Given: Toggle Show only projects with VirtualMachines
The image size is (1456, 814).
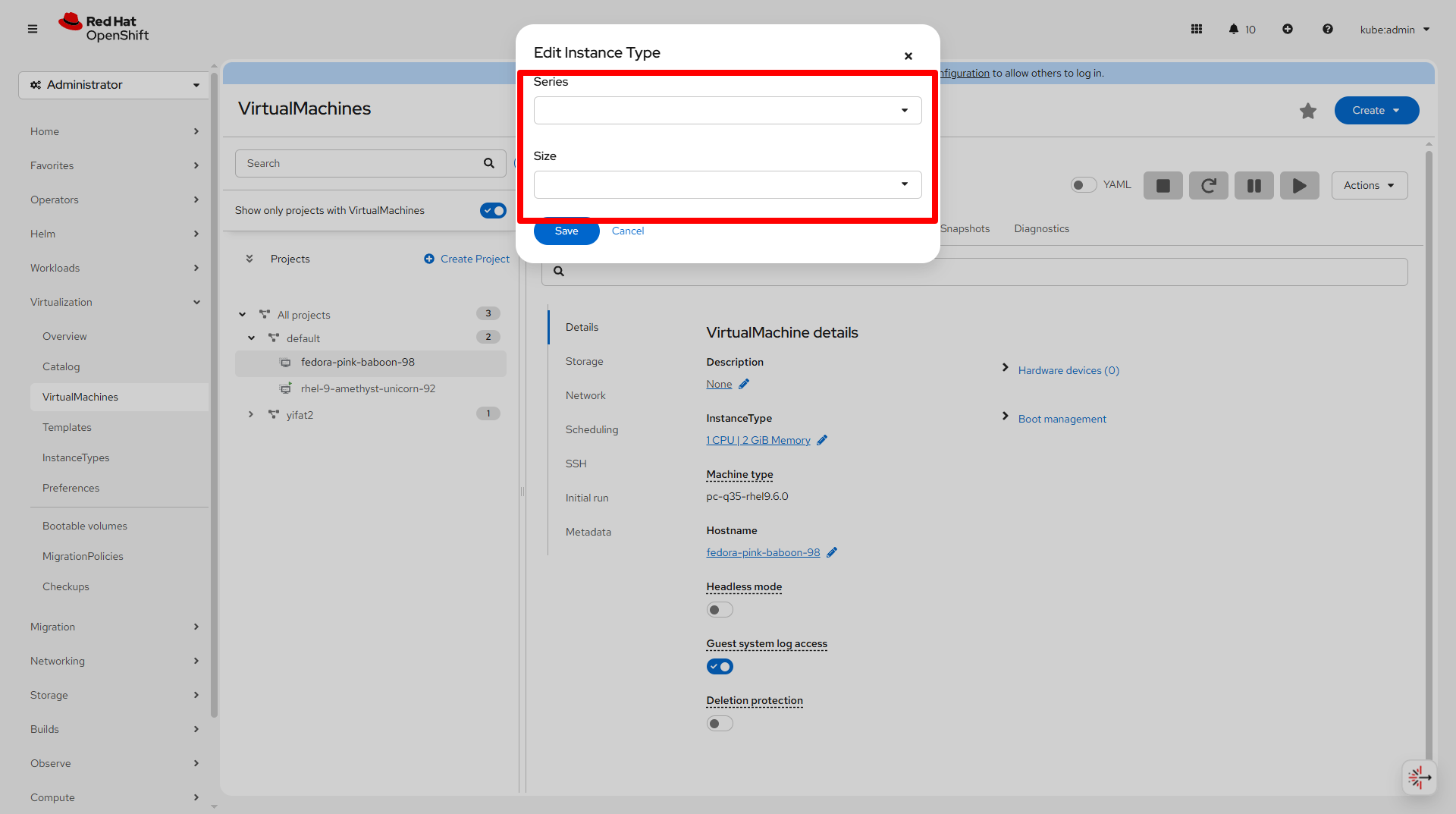Looking at the screenshot, I should [x=493, y=210].
